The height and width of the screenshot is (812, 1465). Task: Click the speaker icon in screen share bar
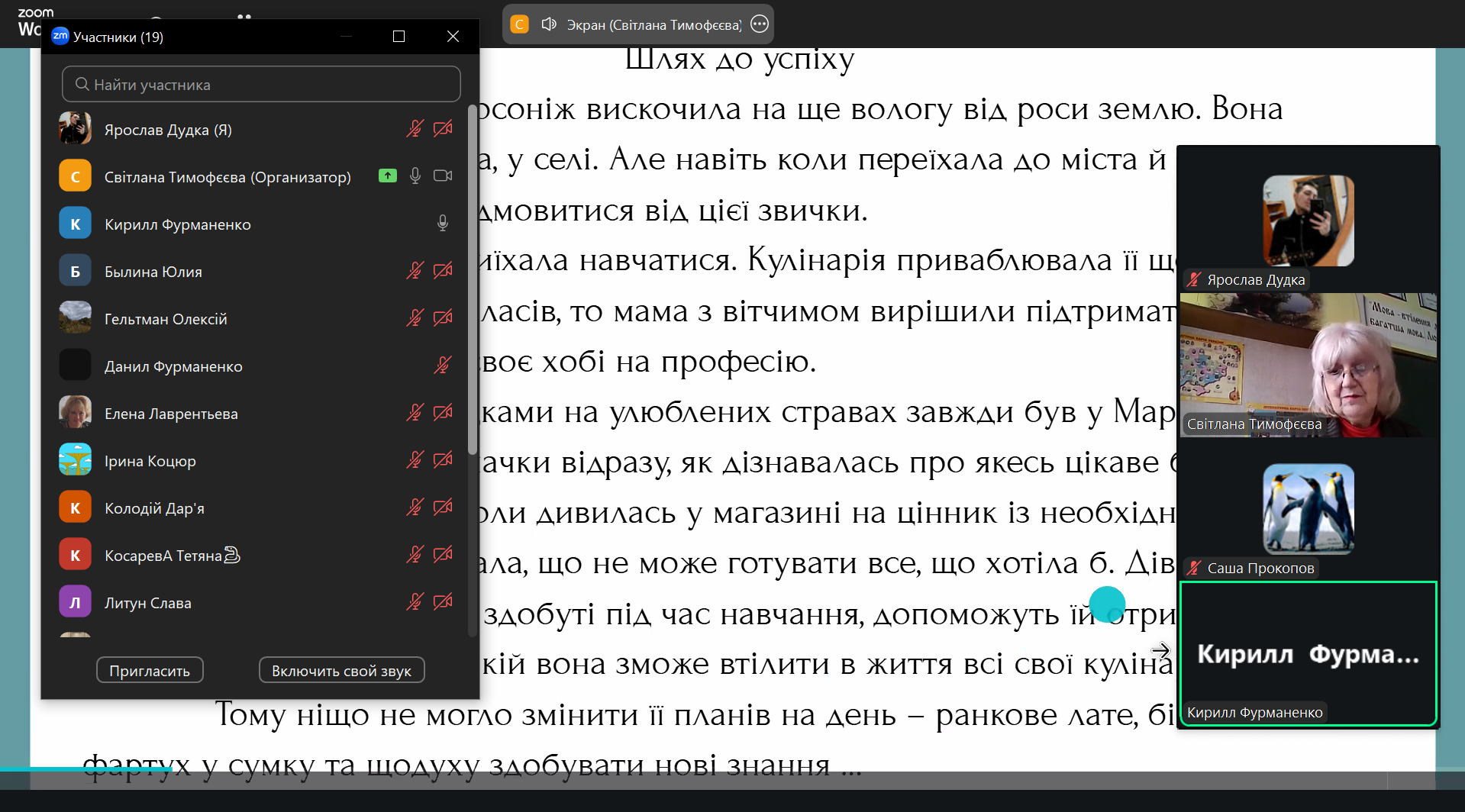549,24
